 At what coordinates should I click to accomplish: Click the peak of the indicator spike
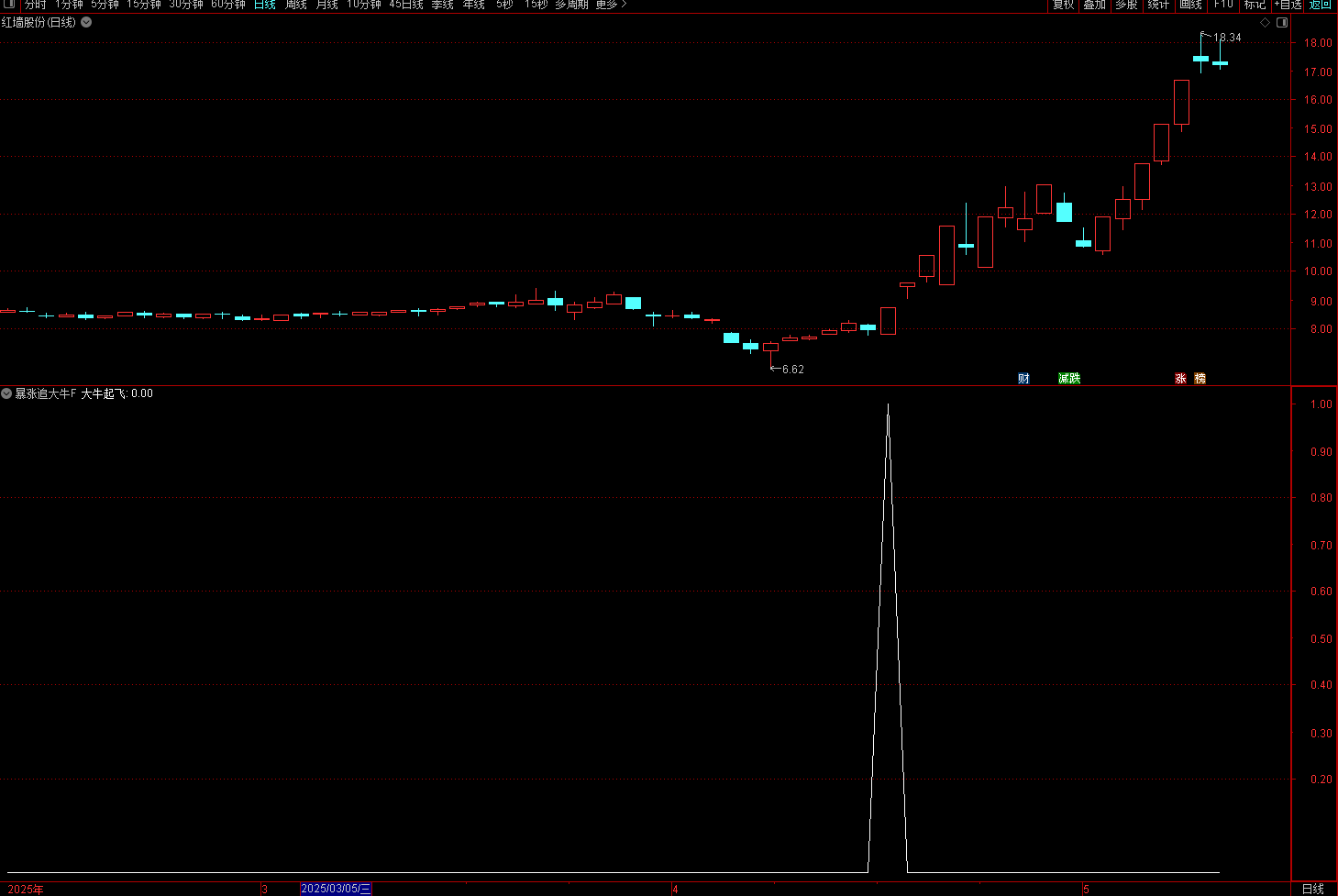click(x=888, y=405)
